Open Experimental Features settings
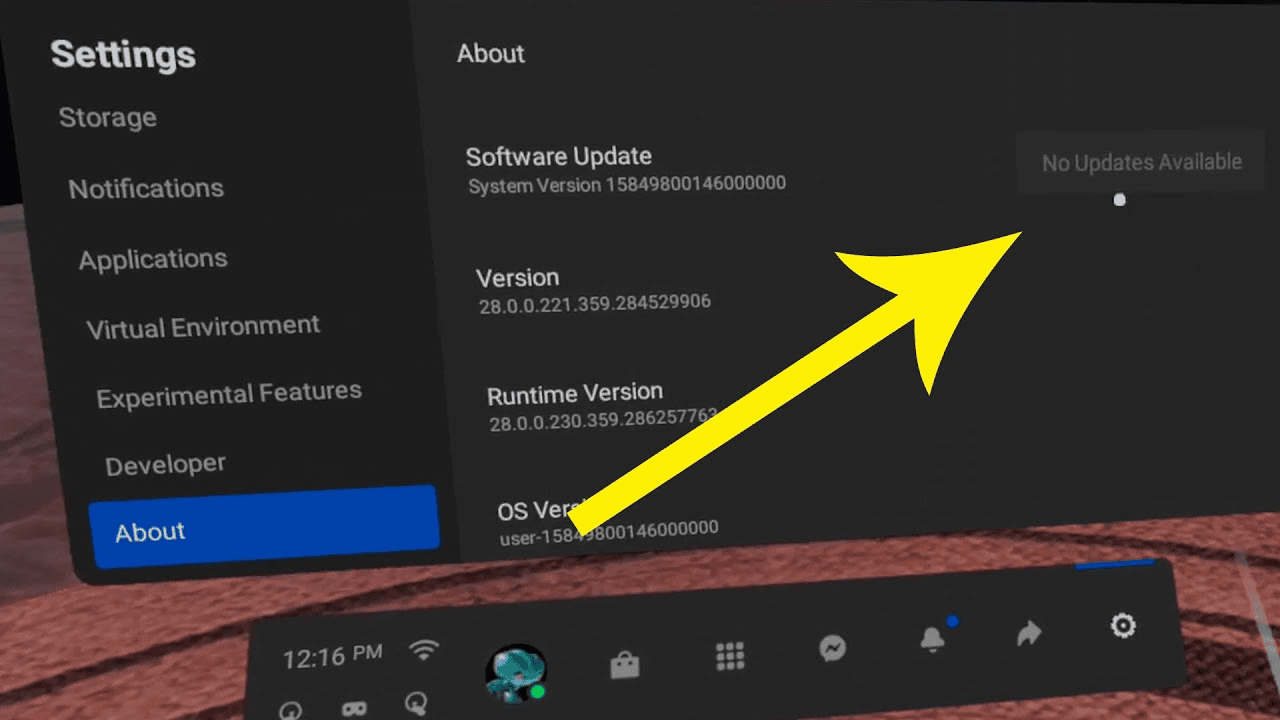Screen dimensions: 1280x720 point(229,394)
